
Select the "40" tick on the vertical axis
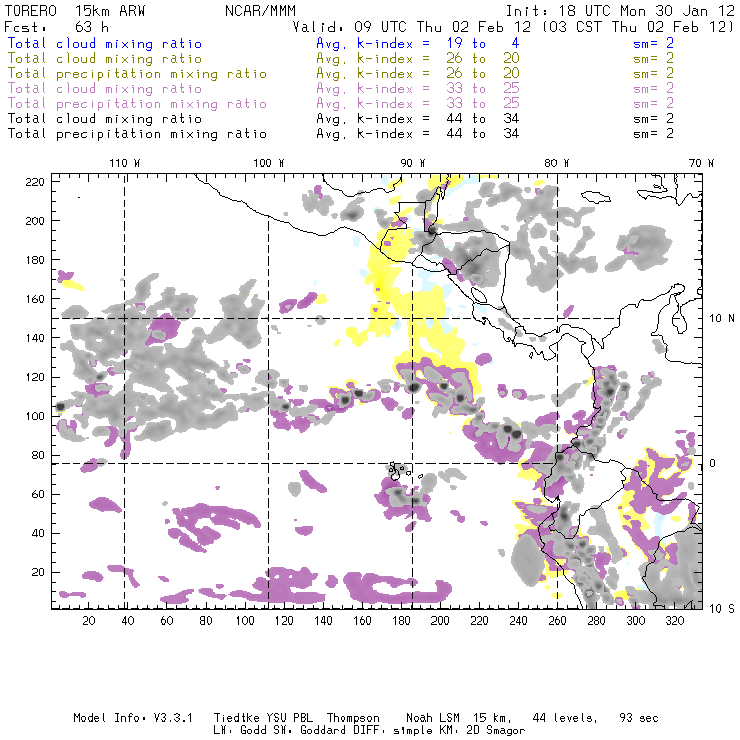(38, 533)
